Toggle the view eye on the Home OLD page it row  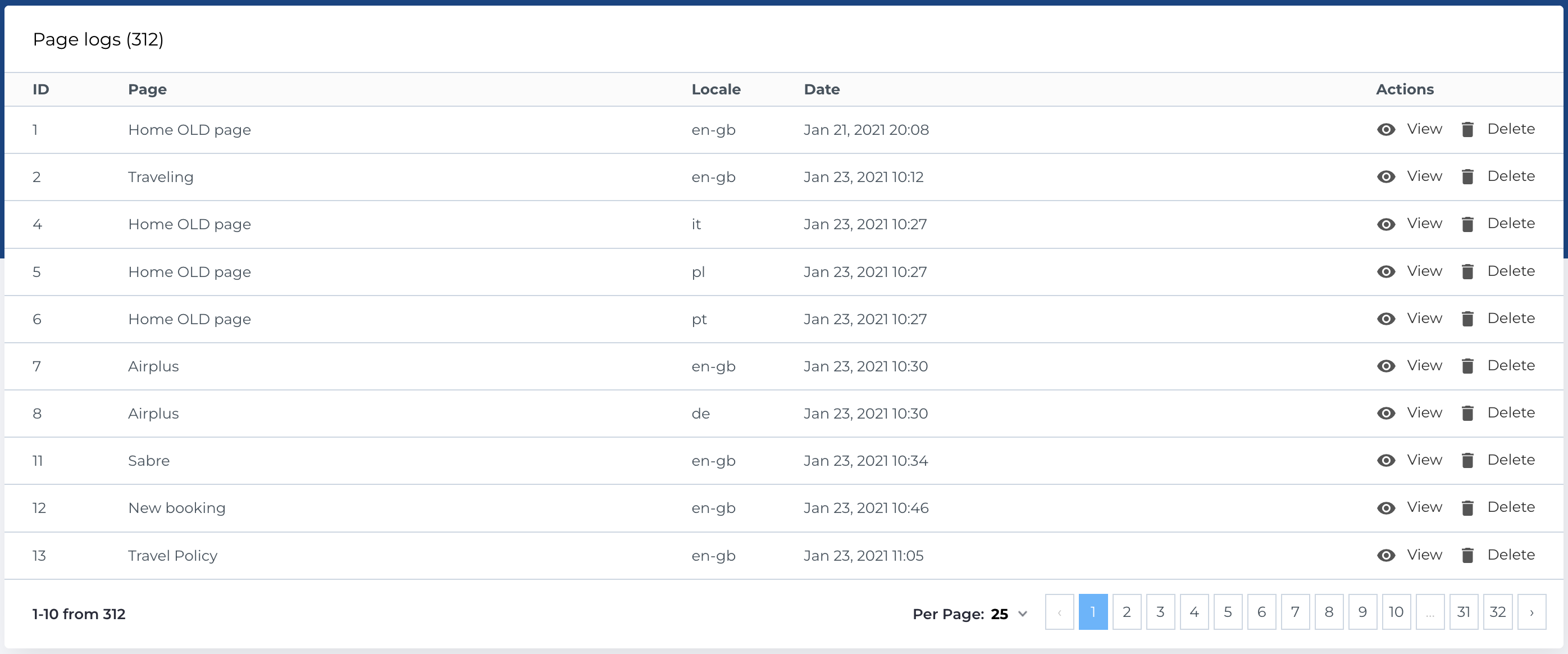click(x=1387, y=224)
